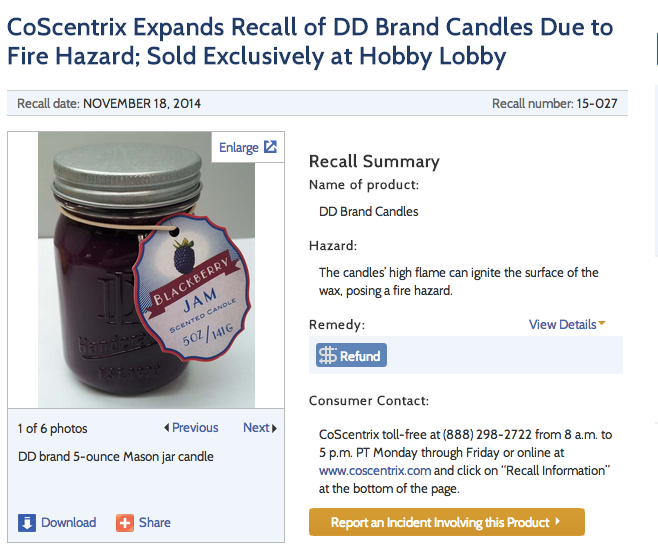Click the dollar sign Refund icon

pos(327,356)
